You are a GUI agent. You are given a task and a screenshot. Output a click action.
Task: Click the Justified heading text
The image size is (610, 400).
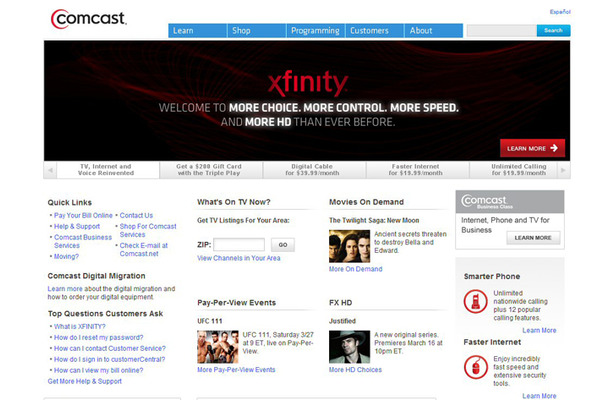(x=342, y=321)
